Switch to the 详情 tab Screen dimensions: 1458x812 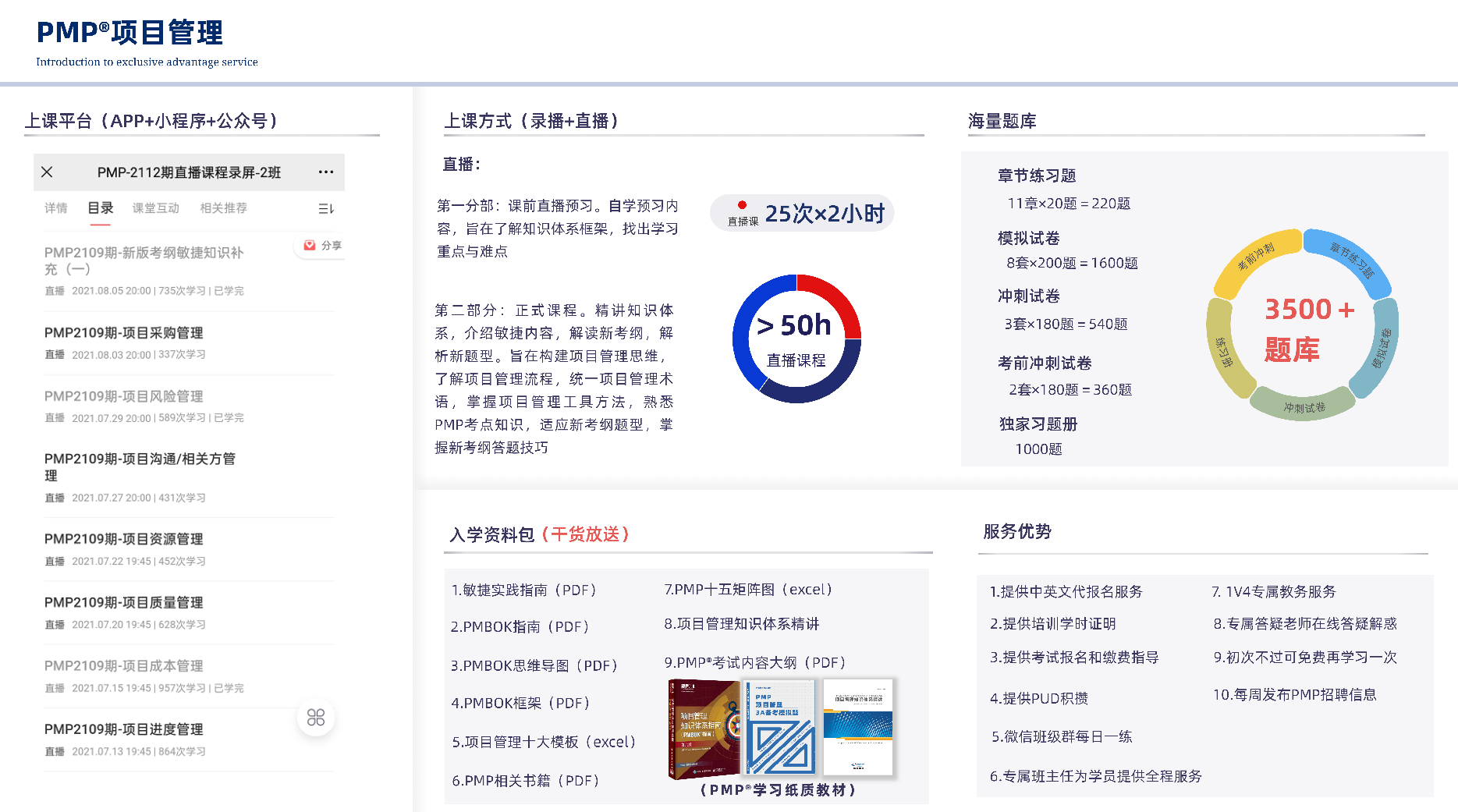point(56,208)
